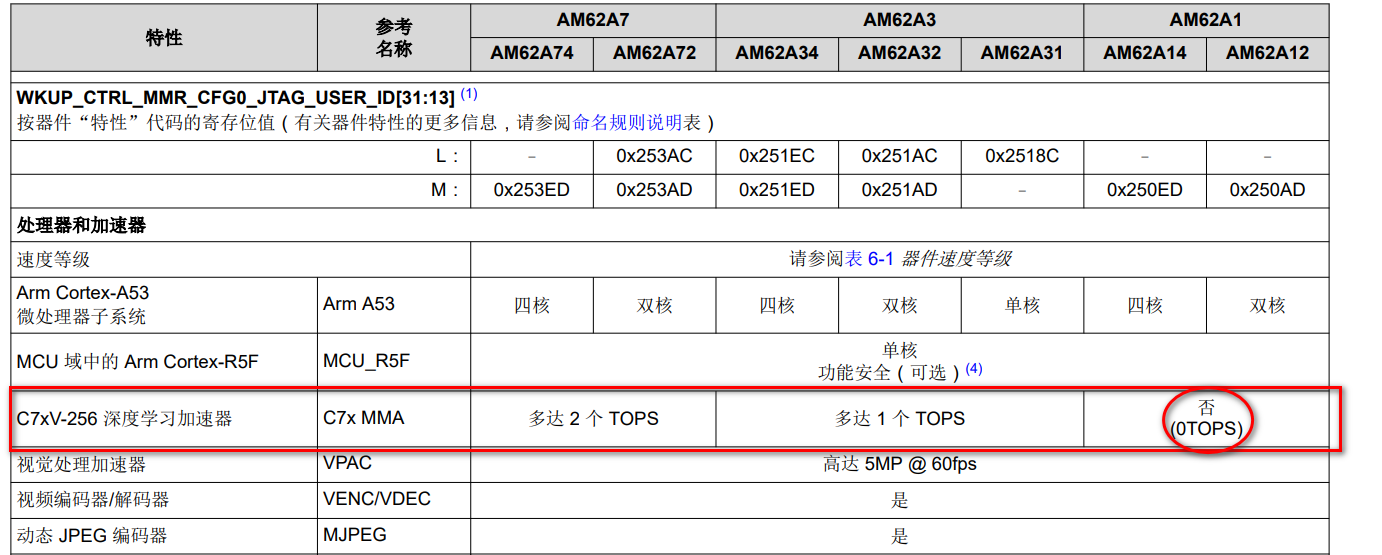1382x555 pixels.
Task: Select 四核 cell in the AM62A74 column
Action: (x=532, y=305)
